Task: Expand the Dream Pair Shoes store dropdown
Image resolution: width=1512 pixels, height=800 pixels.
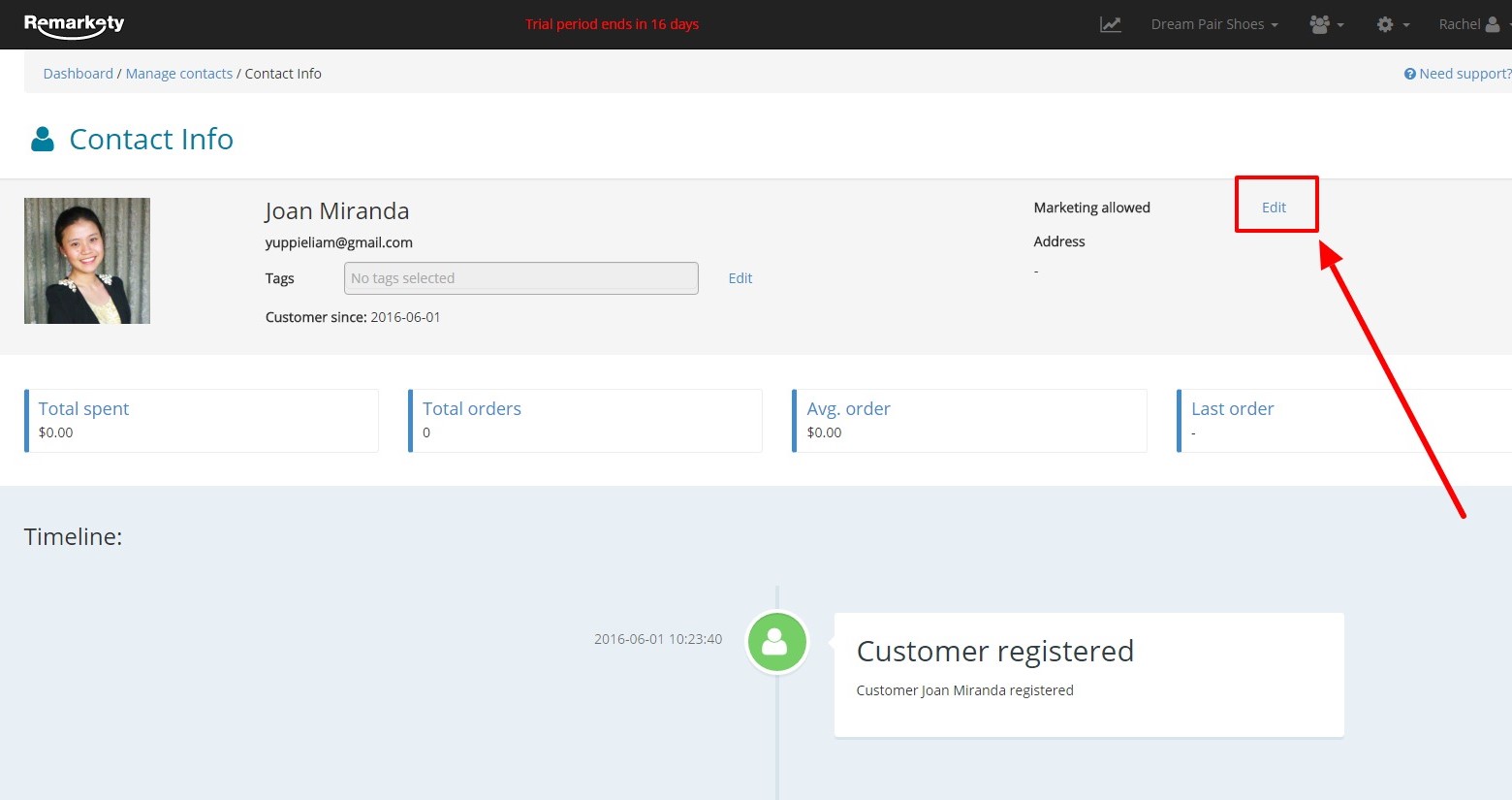Action: [x=1214, y=24]
